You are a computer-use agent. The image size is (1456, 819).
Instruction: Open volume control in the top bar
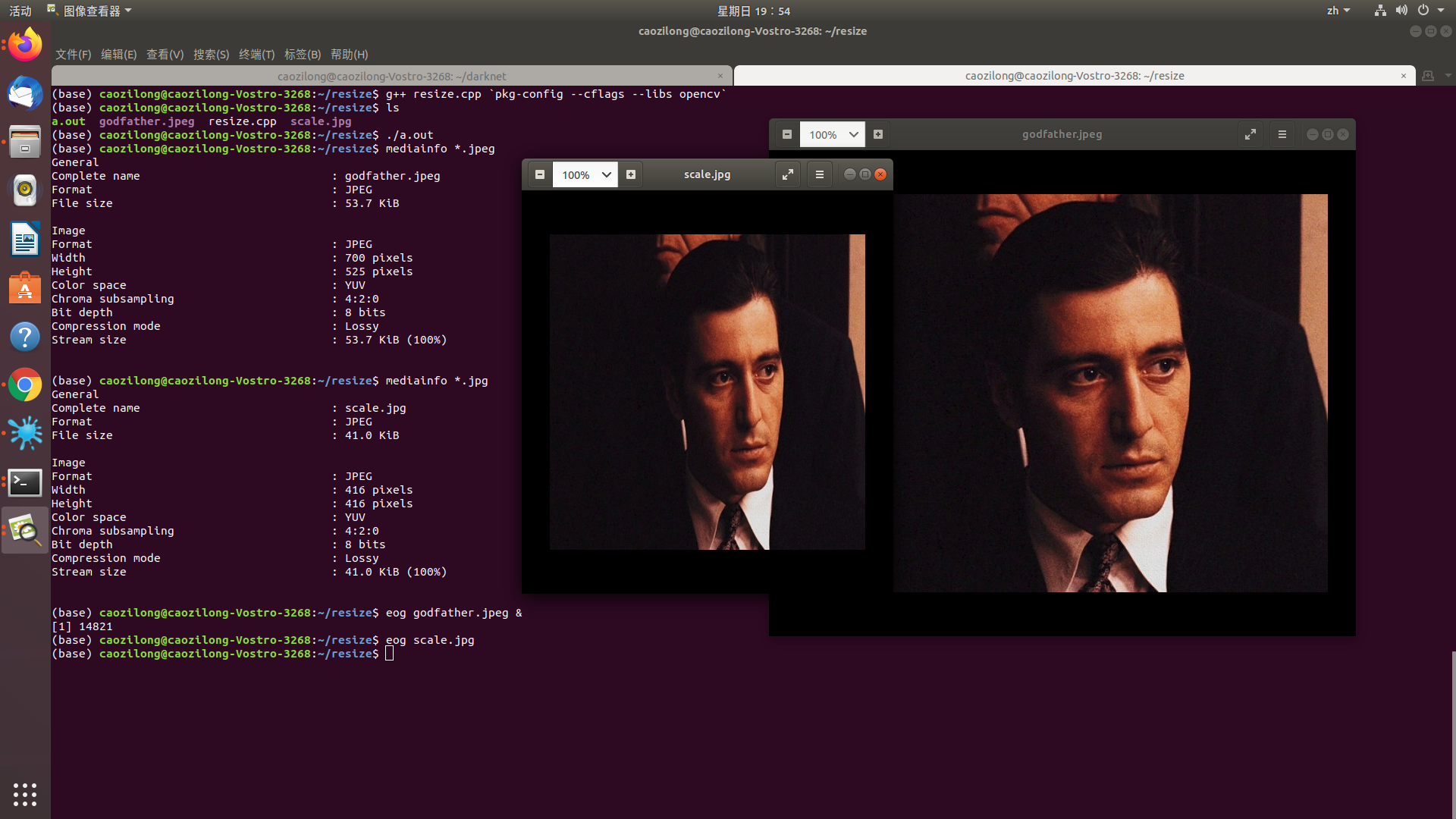(x=1401, y=11)
